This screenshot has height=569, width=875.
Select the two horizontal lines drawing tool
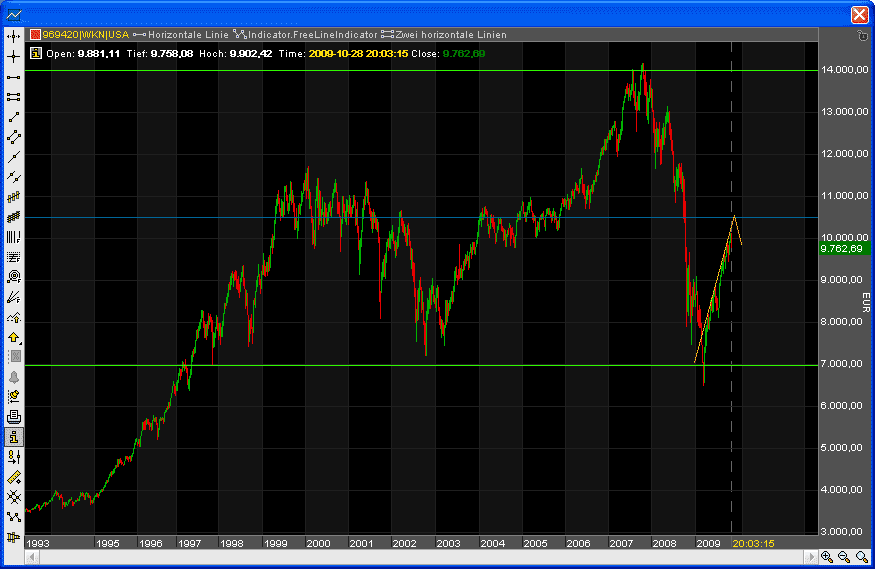click(13, 97)
